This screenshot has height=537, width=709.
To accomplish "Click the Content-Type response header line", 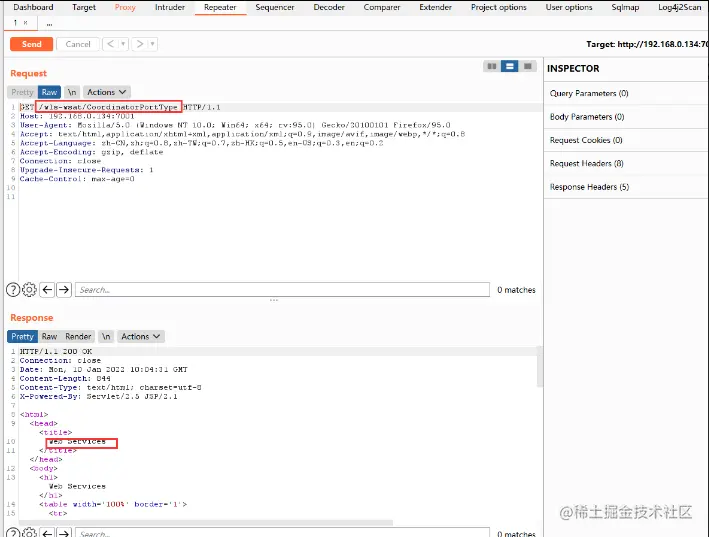I will [110, 387].
